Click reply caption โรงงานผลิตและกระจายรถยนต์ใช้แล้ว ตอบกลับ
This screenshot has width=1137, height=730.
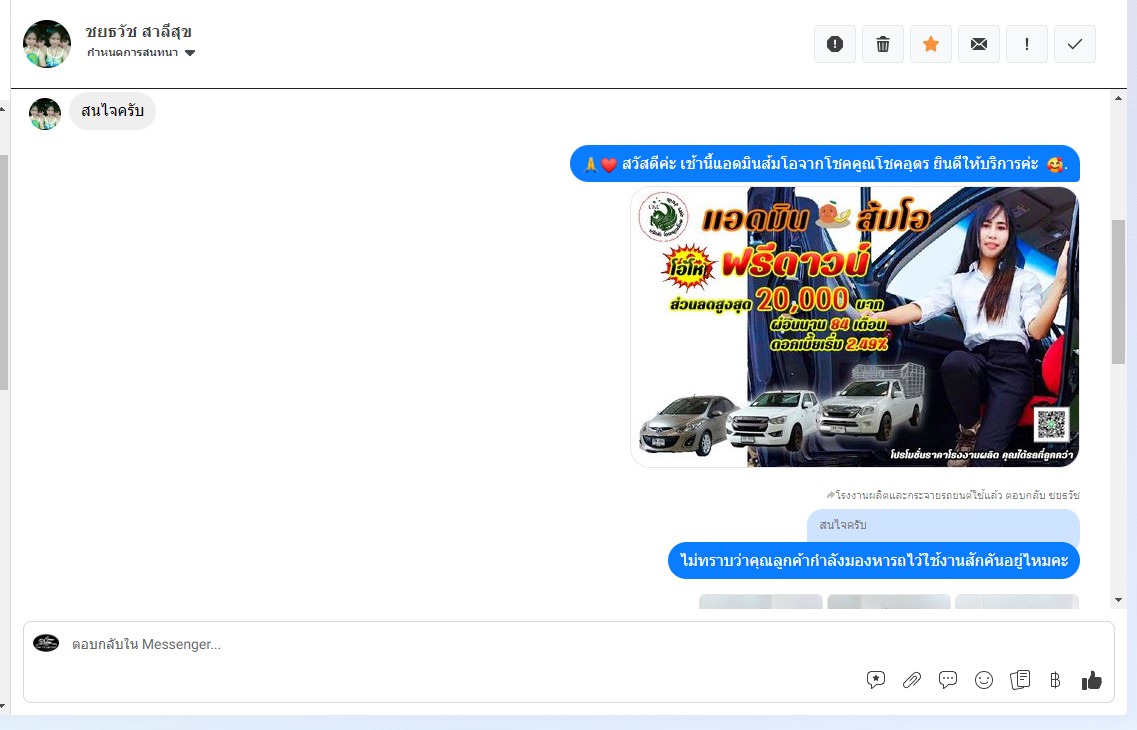click(953, 495)
